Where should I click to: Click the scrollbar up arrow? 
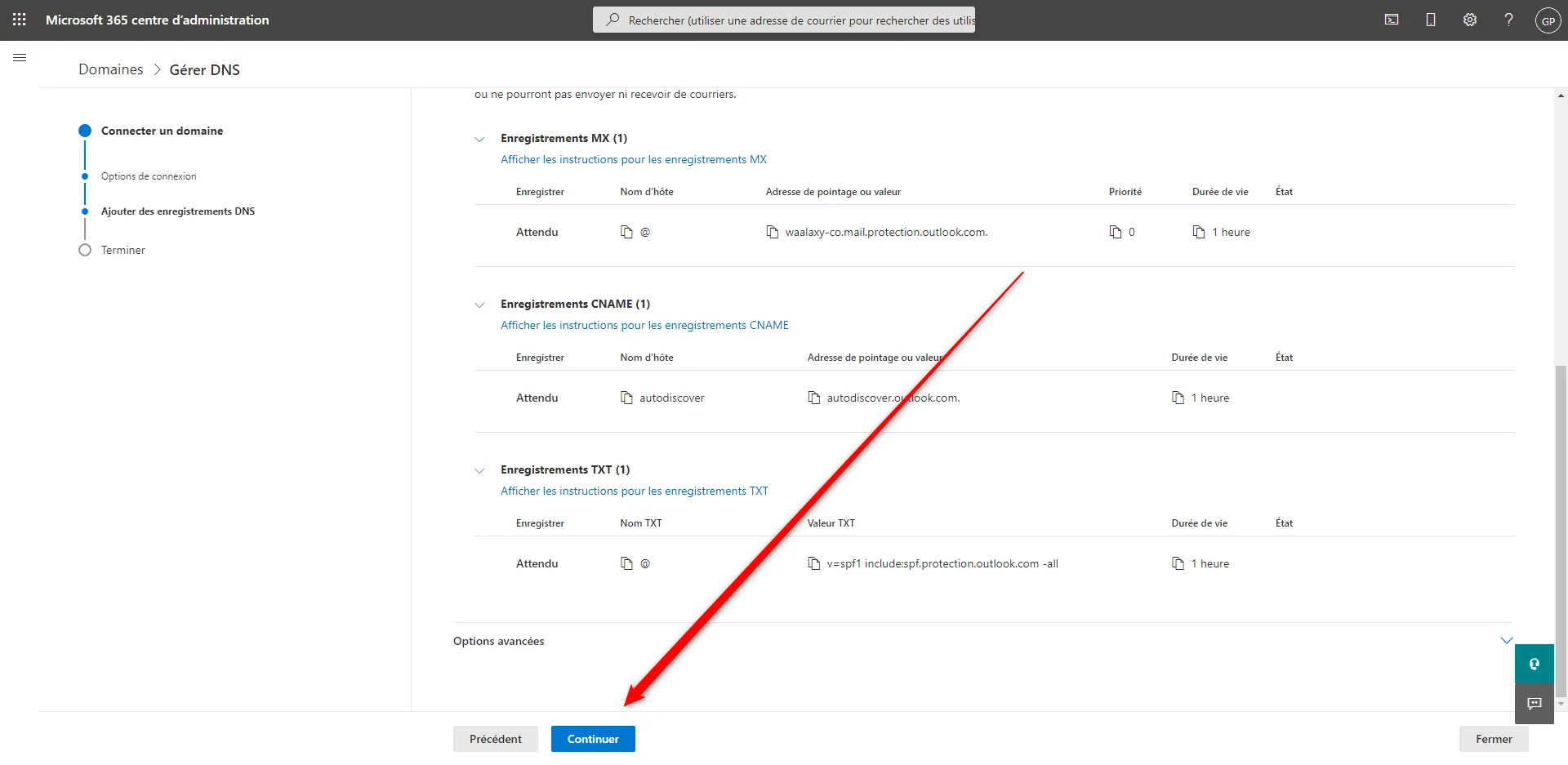pyautogui.click(x=1561, y=96)
